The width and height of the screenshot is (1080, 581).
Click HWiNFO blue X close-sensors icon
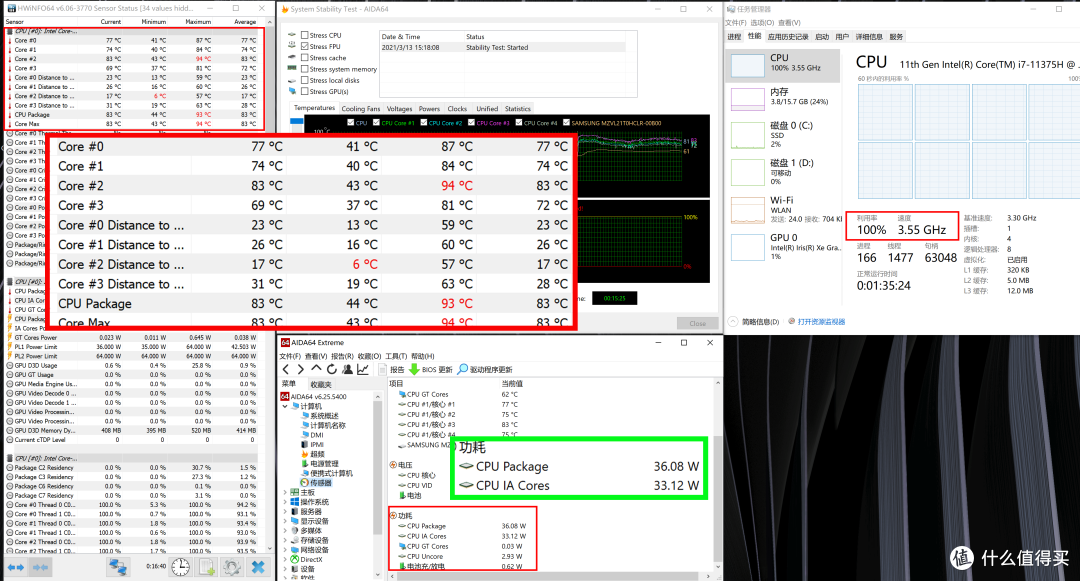click(258, 567)
